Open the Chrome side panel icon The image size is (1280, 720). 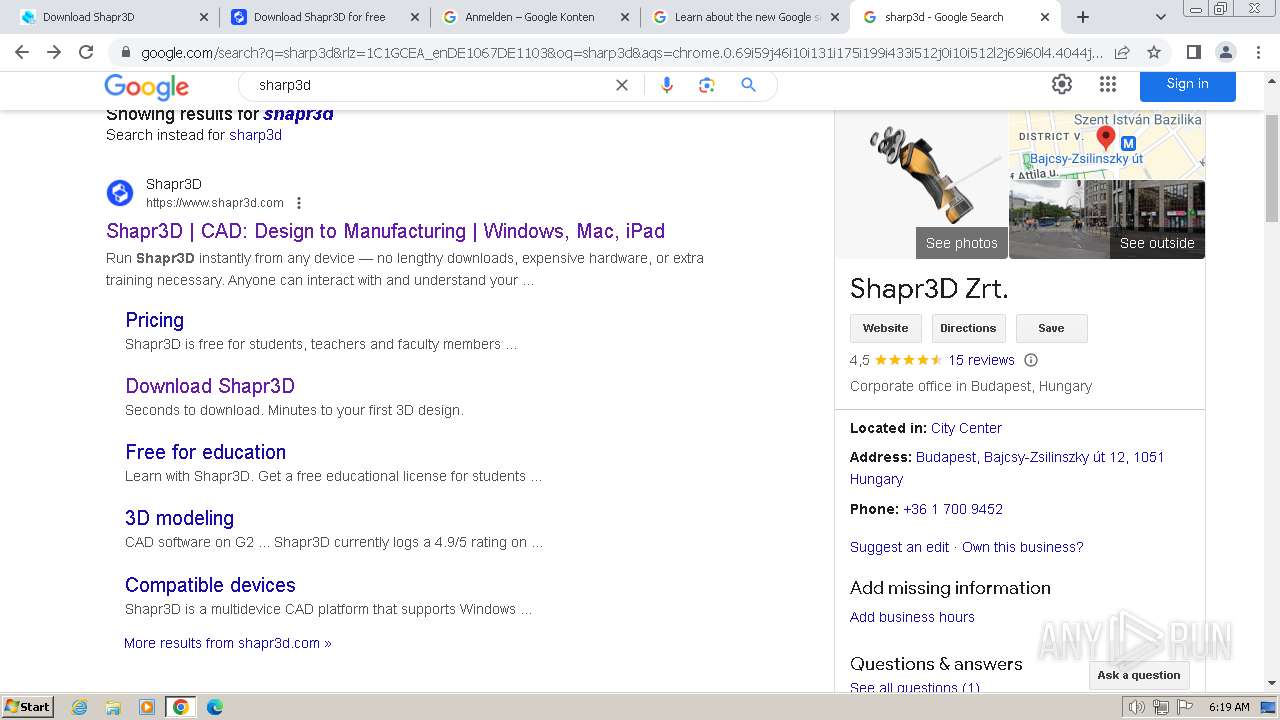pyautogui.click(x=1193, y=52)
